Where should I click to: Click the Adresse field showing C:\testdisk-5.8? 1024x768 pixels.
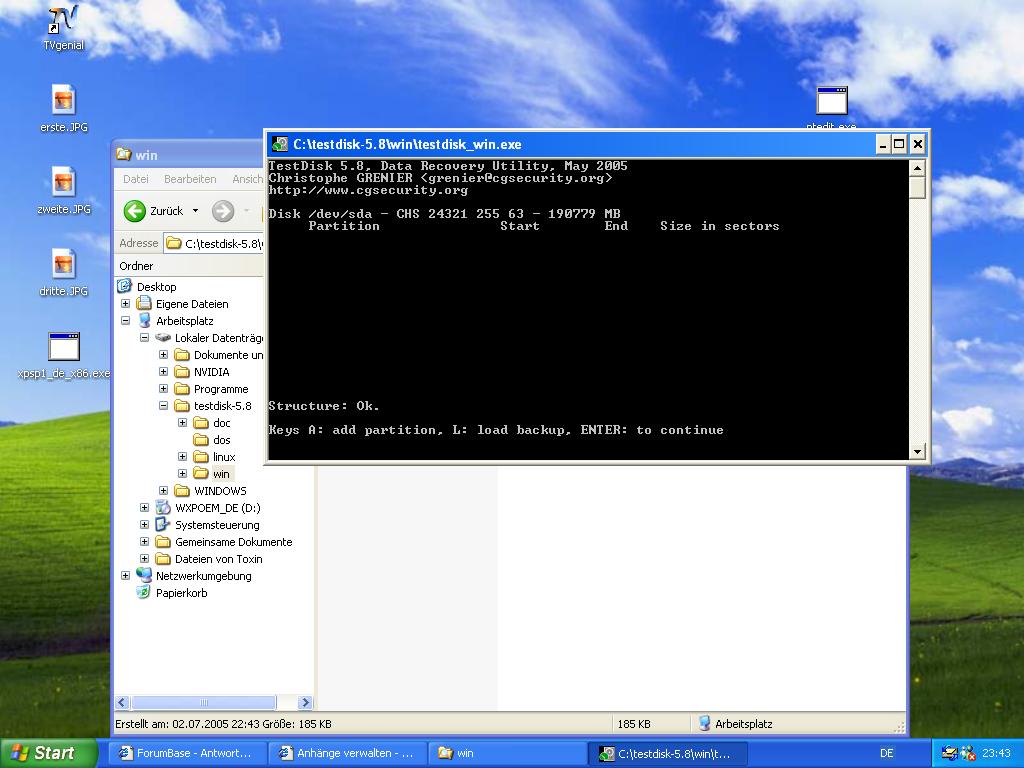click(214, 244)
